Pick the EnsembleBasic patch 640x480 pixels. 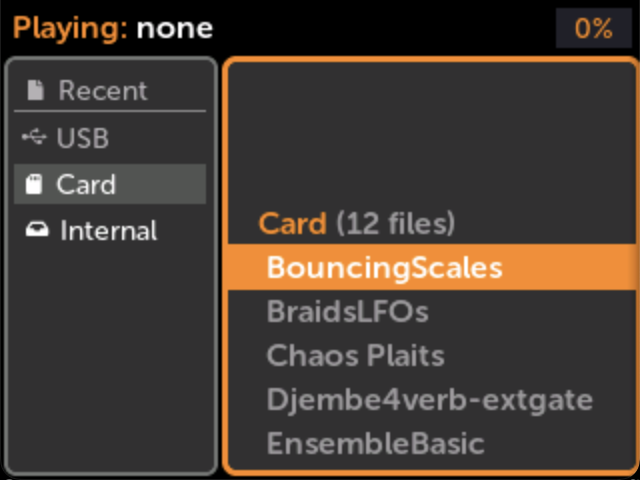(375, 443)
